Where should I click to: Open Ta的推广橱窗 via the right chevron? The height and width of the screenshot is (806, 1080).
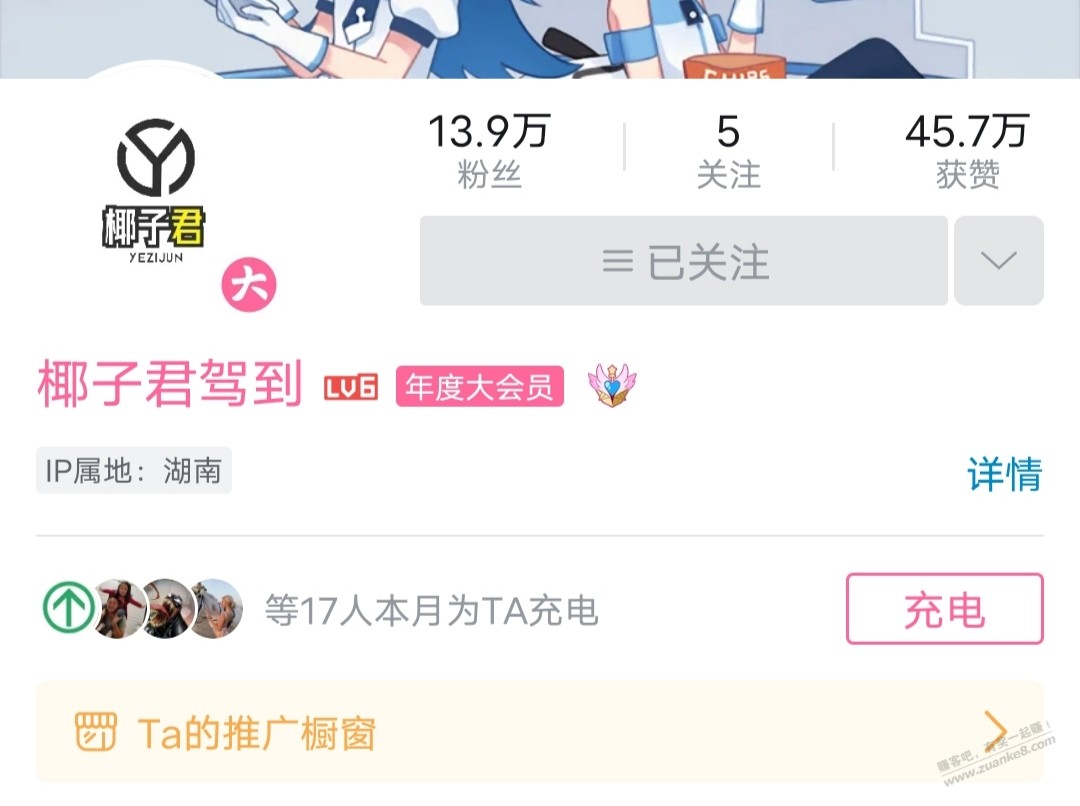(x=997, y=730)
